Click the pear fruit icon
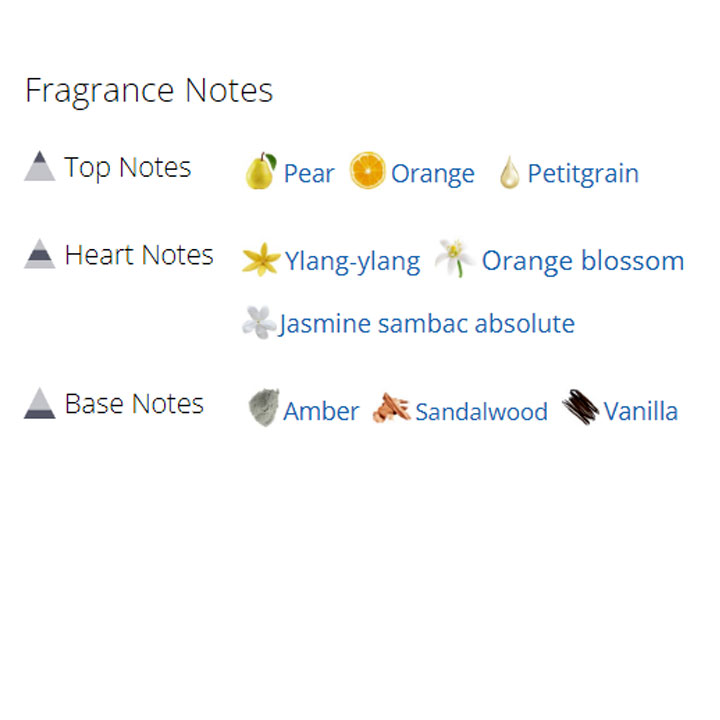This screenshot has height=720, width=720. pyautogui.click(x=260, y=171)
